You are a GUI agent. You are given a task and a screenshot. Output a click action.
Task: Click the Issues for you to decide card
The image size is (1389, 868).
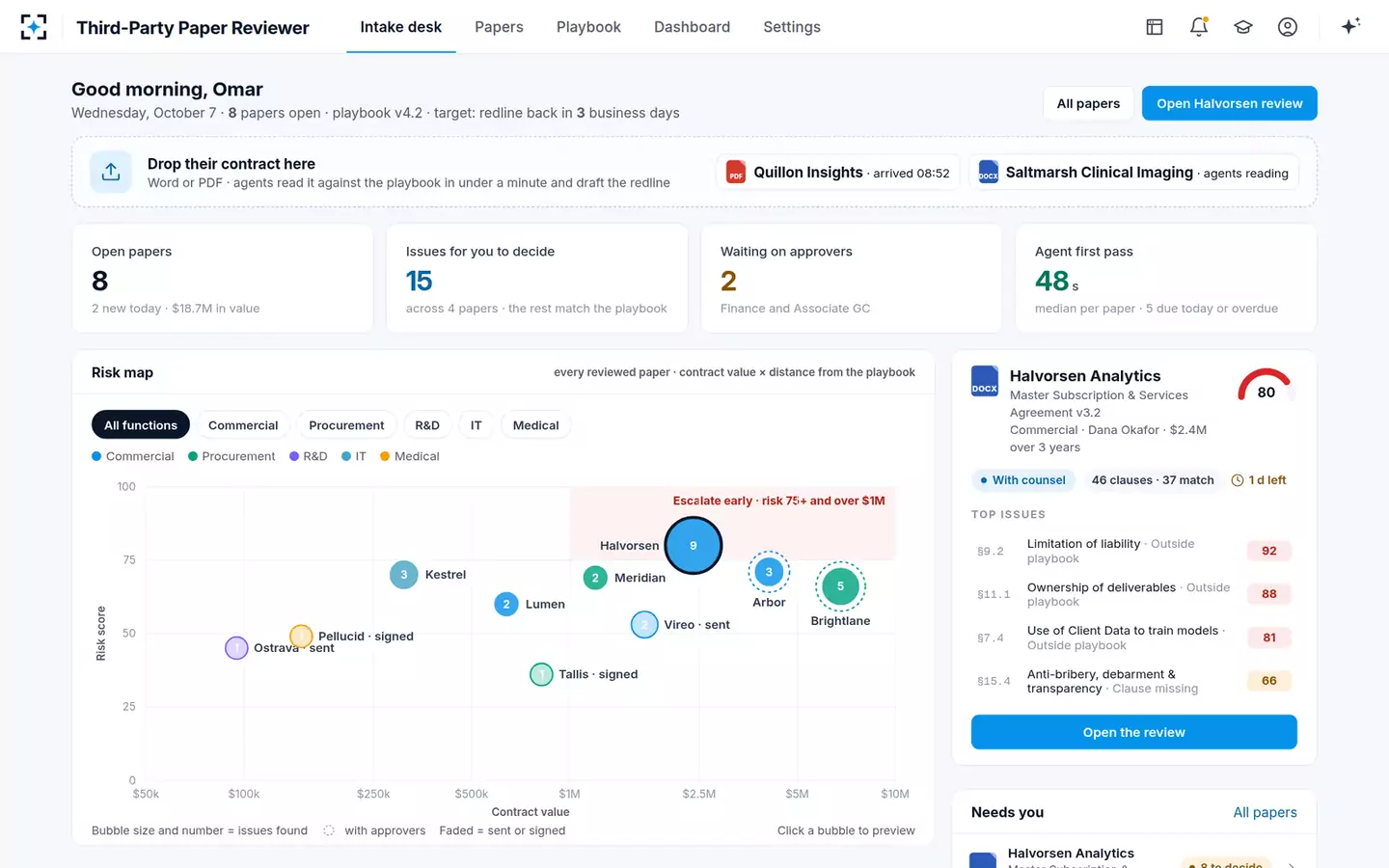point(537,279)
